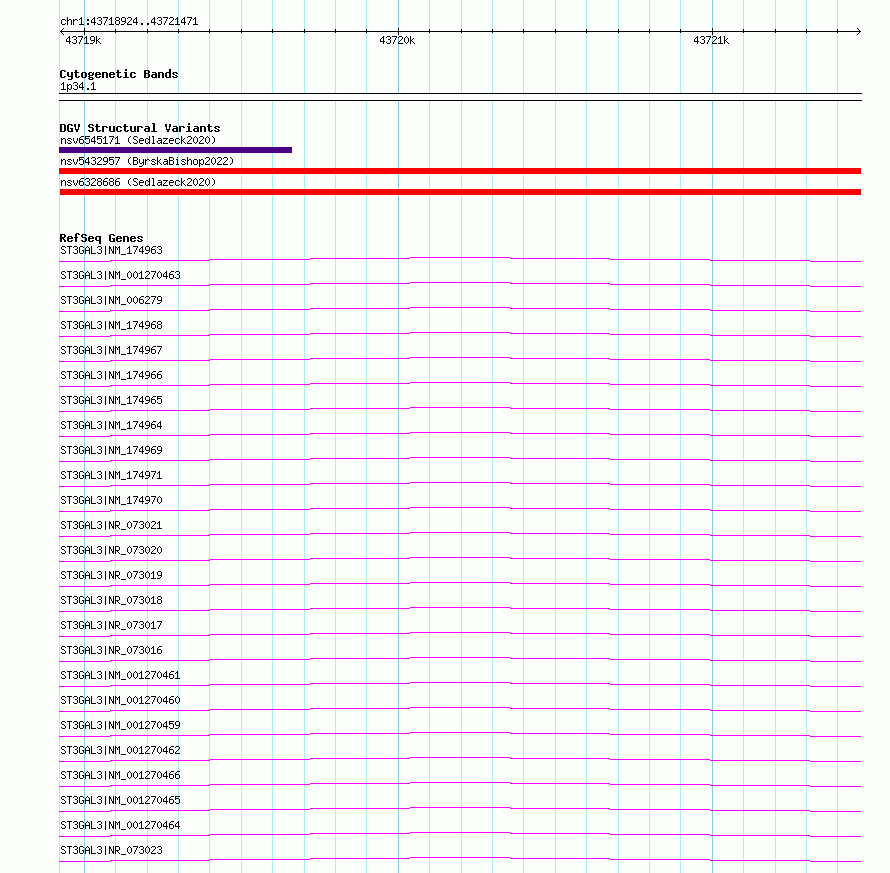This screenshot has height=873, width=890.
Task: Open transcript ST3GAL3|NM_006279
Action: (111, 300)
